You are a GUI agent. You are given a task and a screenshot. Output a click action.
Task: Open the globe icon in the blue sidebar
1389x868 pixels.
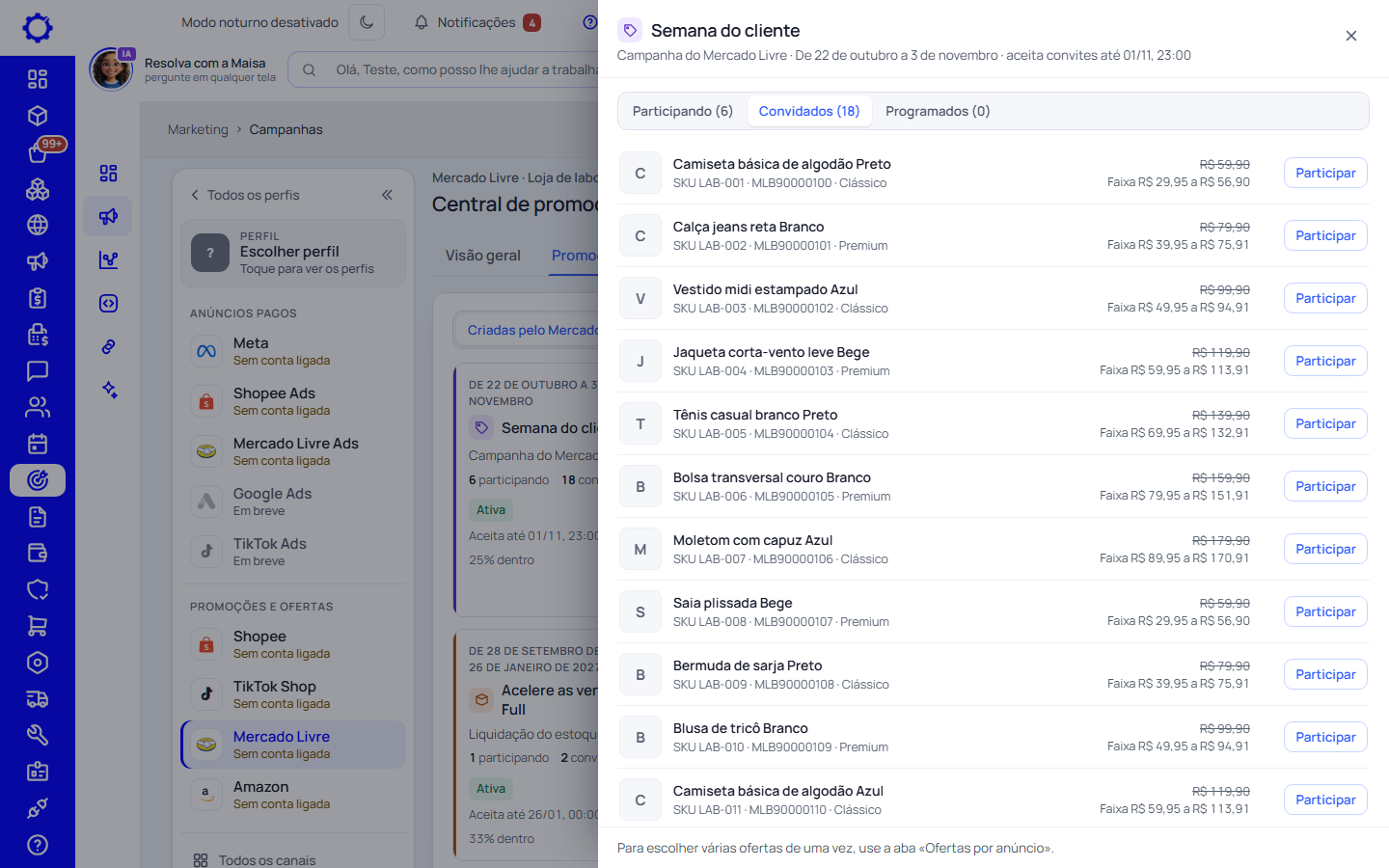pyautogui.click(x=38, y=225)
